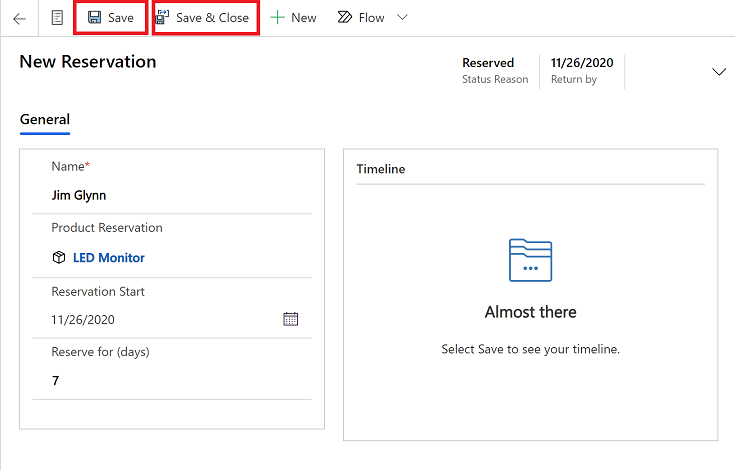Go back using the left arrow
This screenshot has height=470, width=735.
click(x=19, y=19)
